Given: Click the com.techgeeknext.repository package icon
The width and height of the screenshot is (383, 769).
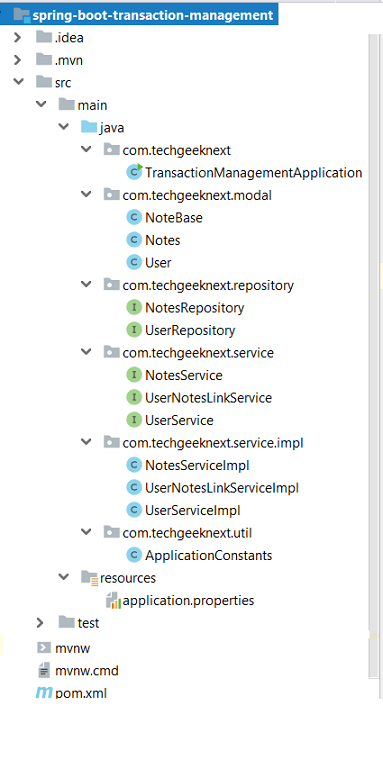Looking at the screenshot, I should click(111, 285).
